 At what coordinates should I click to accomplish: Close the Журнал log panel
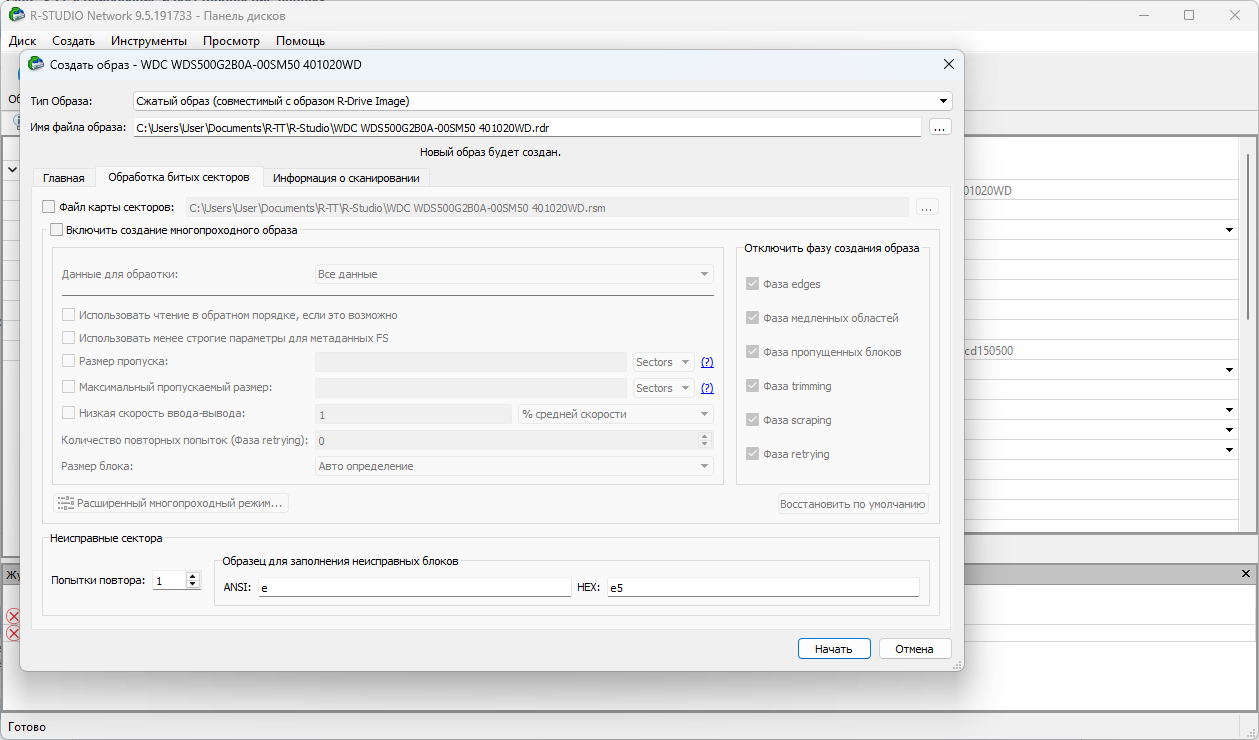pyautogui.click(x=1245, y=574)
